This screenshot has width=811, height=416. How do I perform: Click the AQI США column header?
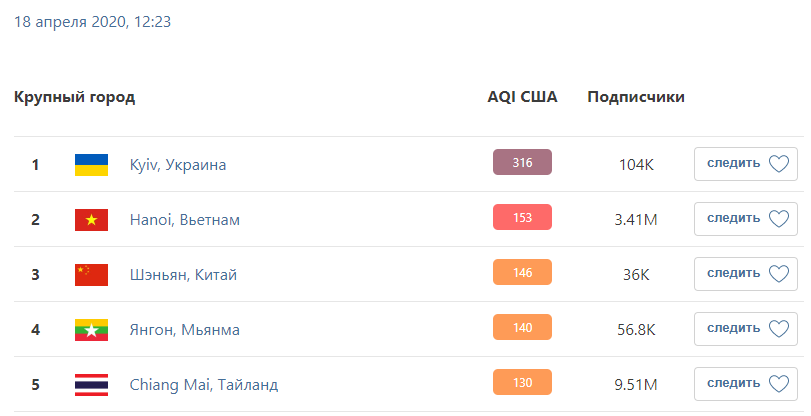click(522, 97)
